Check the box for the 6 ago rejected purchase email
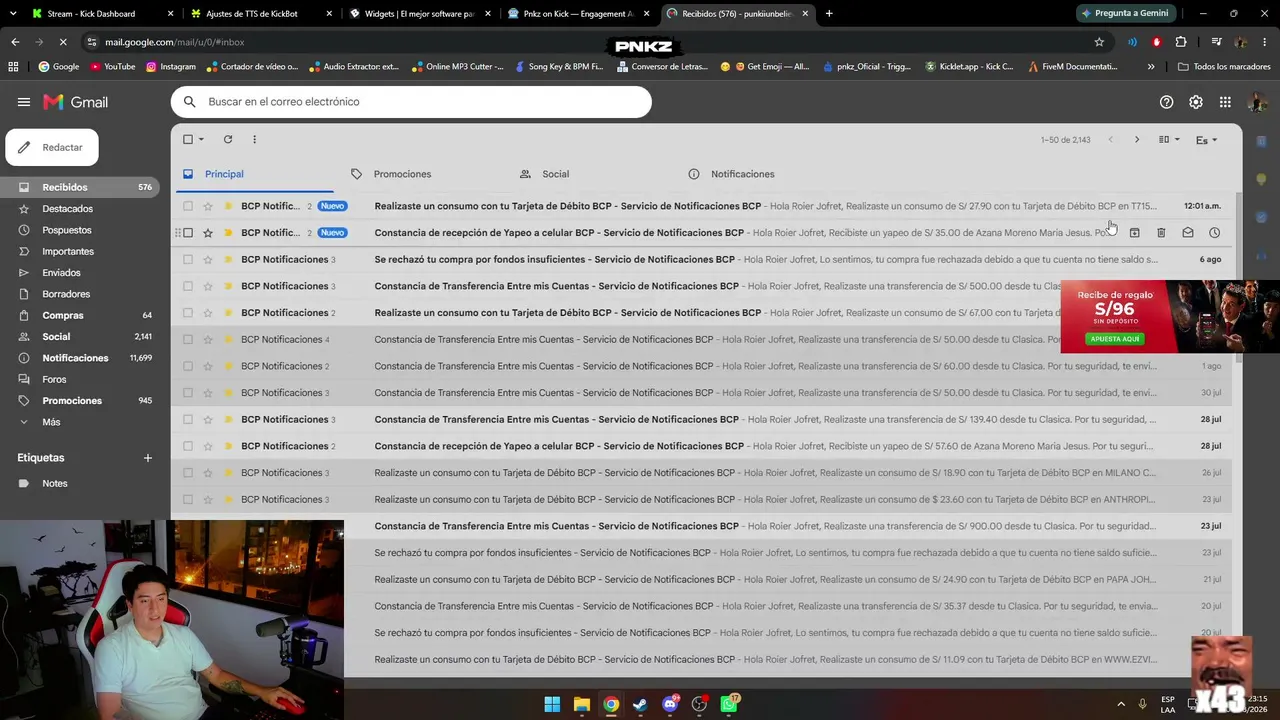Image resolution: width=1280 pixels, height=720 pixels. (x=188, y=260)
